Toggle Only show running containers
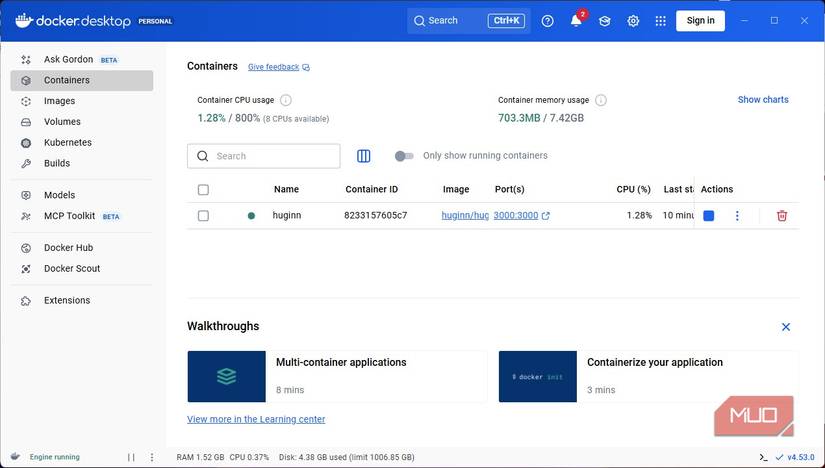The image size is (825, 468). coord(404,156)
